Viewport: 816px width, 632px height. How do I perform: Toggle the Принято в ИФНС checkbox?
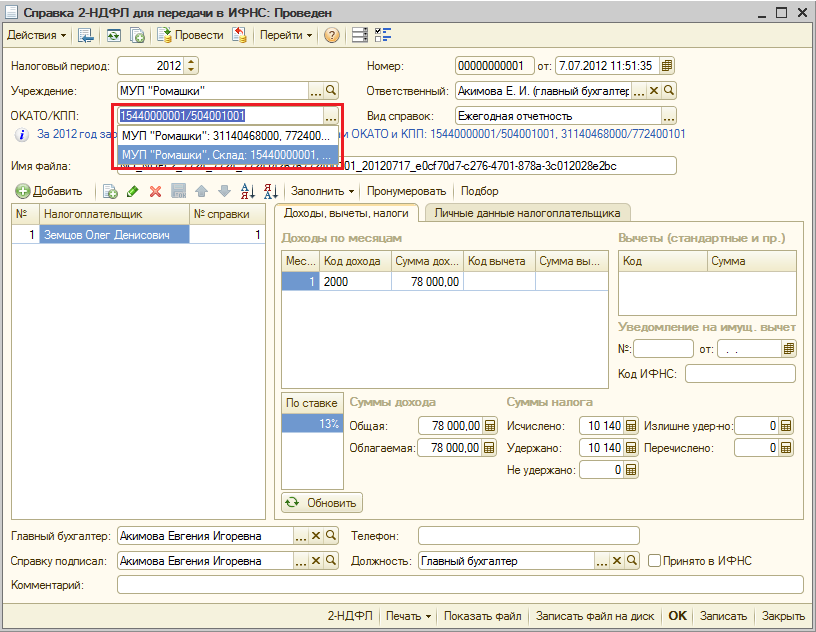pyautogui.click(x=655, y=561)
